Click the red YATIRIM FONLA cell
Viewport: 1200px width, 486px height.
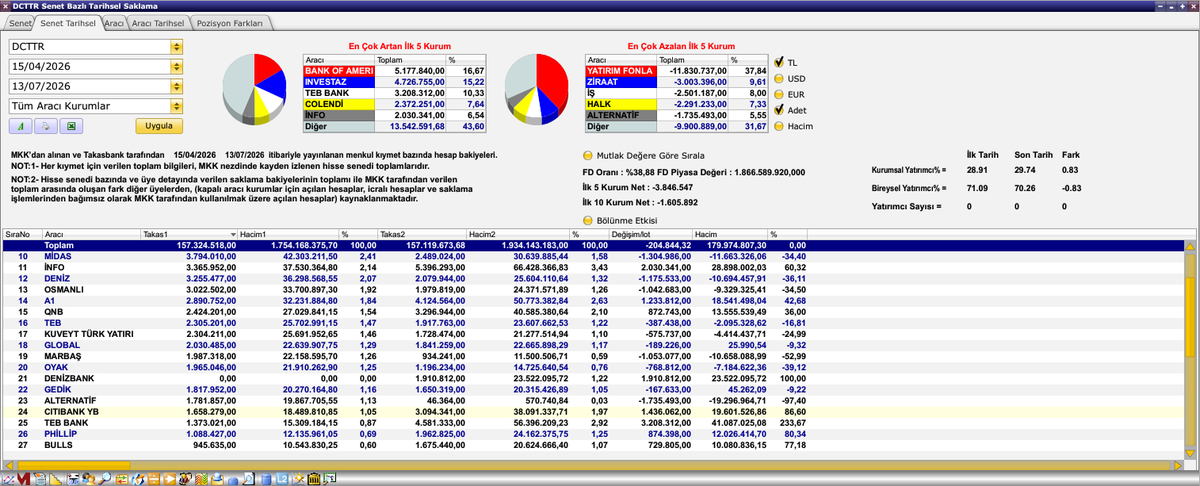point(619,71)
